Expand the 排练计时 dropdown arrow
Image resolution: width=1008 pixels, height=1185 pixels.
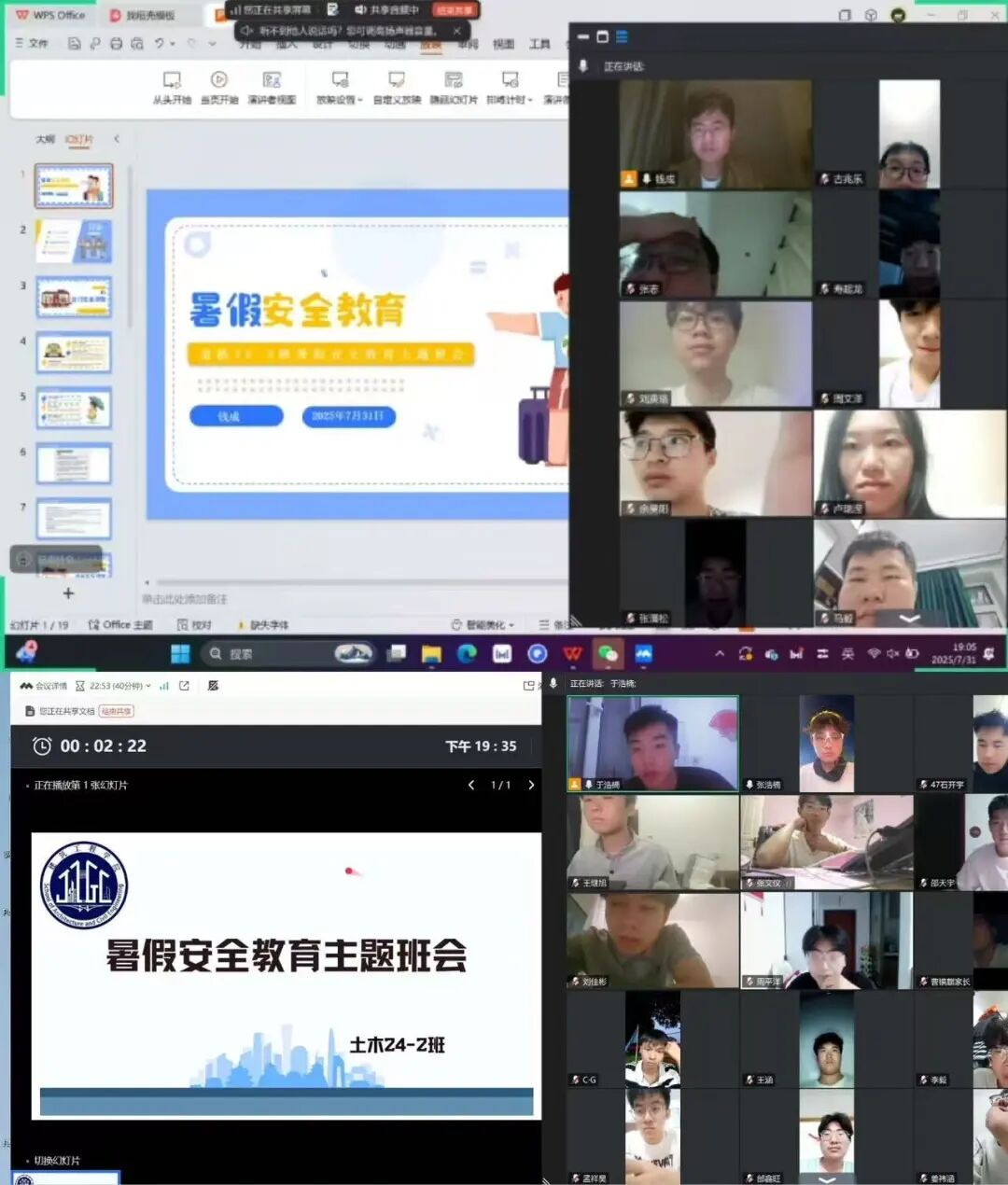coord(530,100)
